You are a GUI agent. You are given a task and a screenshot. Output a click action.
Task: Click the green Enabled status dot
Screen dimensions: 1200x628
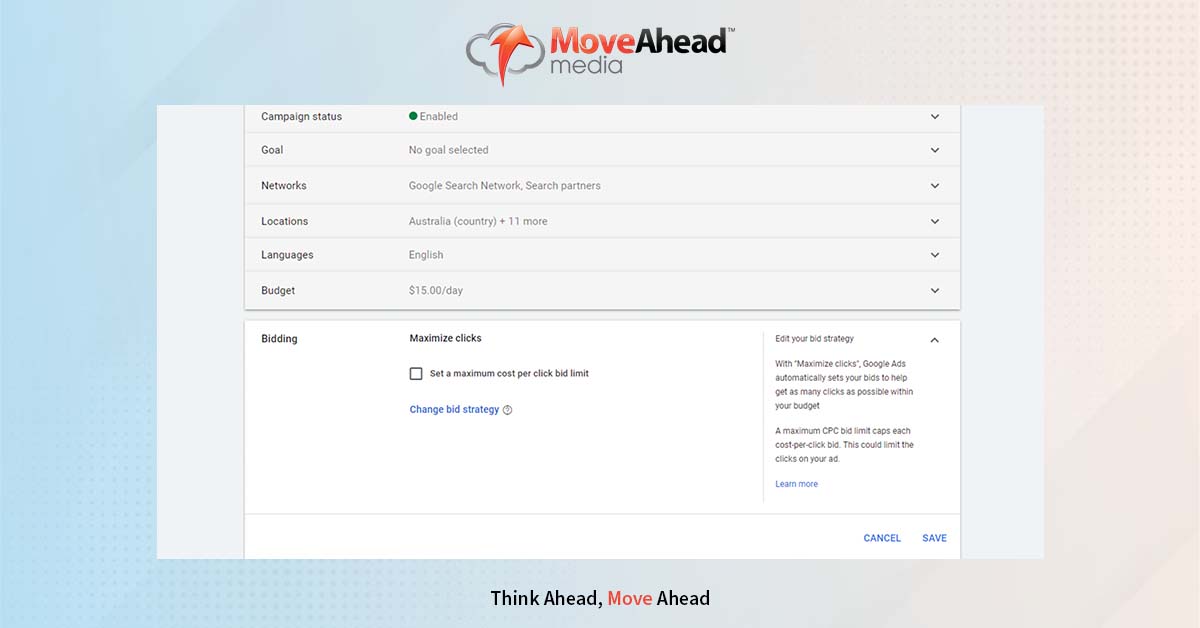click(413, 116)
